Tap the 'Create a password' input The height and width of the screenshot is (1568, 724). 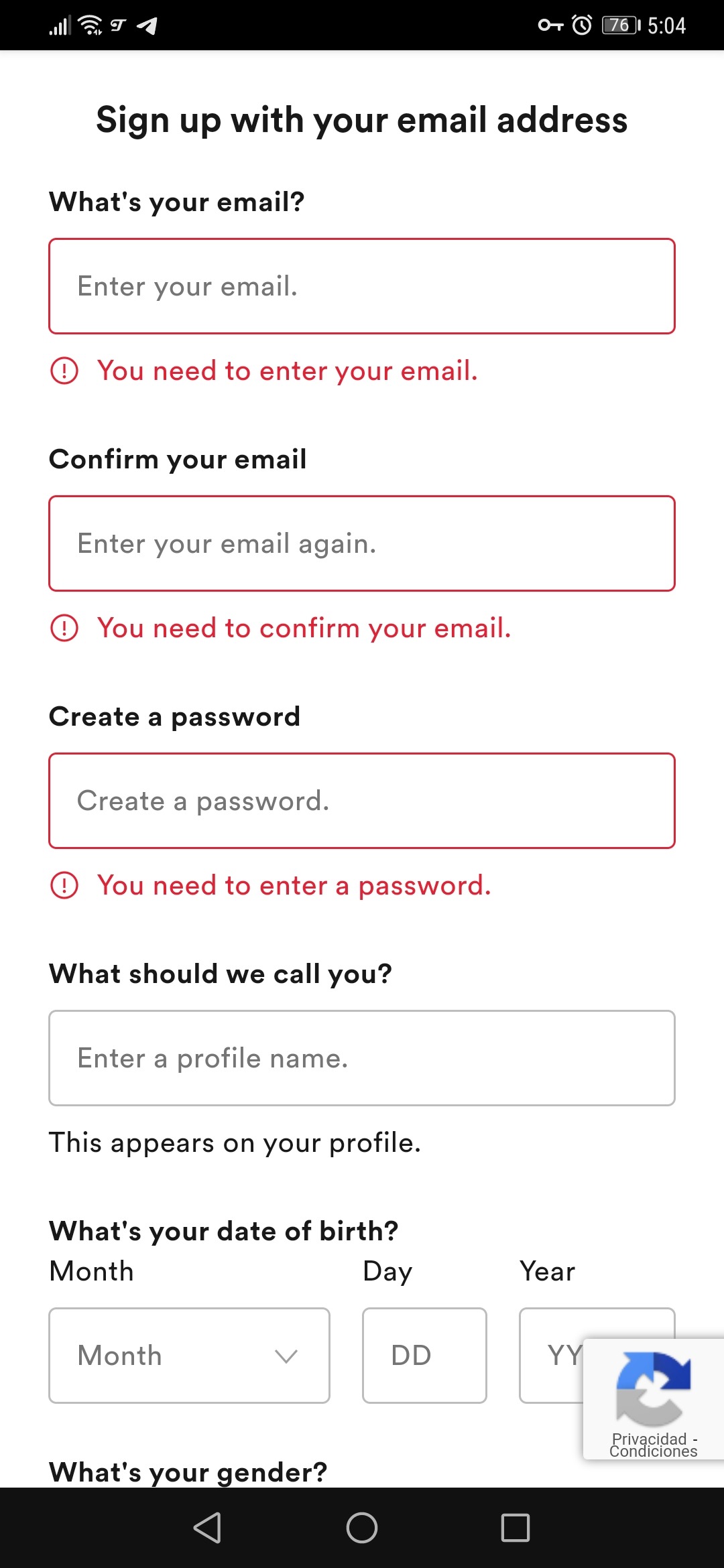pos(362,801)
